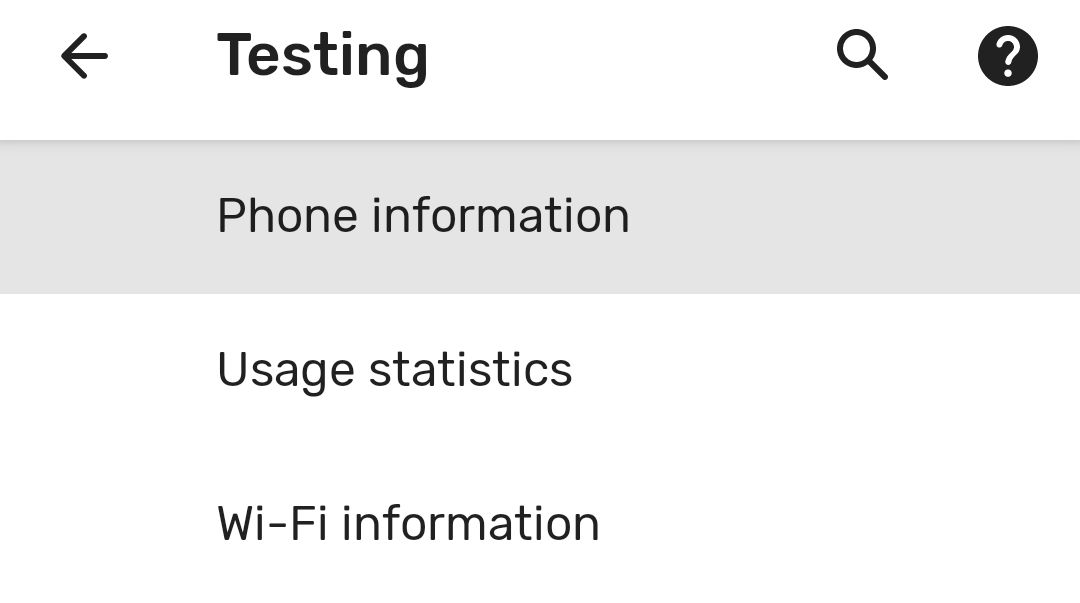Choose the Phone information list item

tap(423, 216)
